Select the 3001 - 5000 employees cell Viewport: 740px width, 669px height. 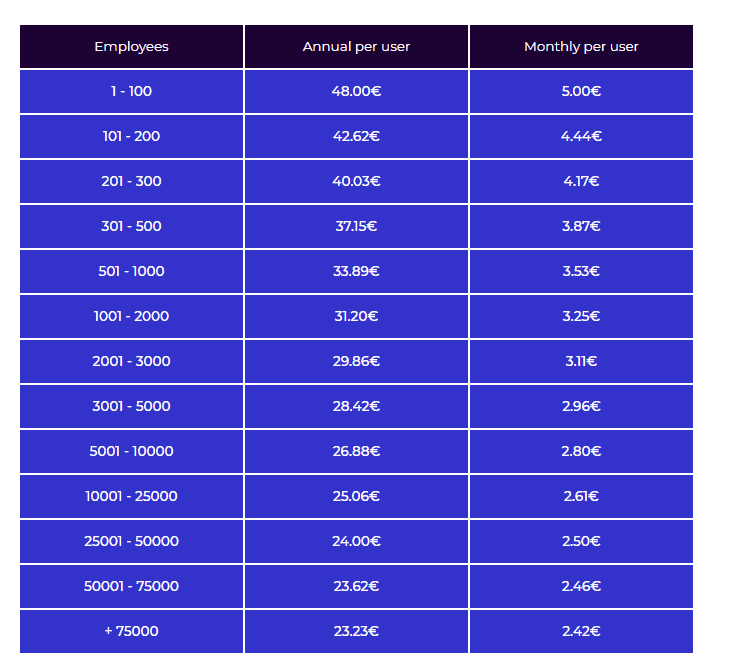(x=131, y=406)
